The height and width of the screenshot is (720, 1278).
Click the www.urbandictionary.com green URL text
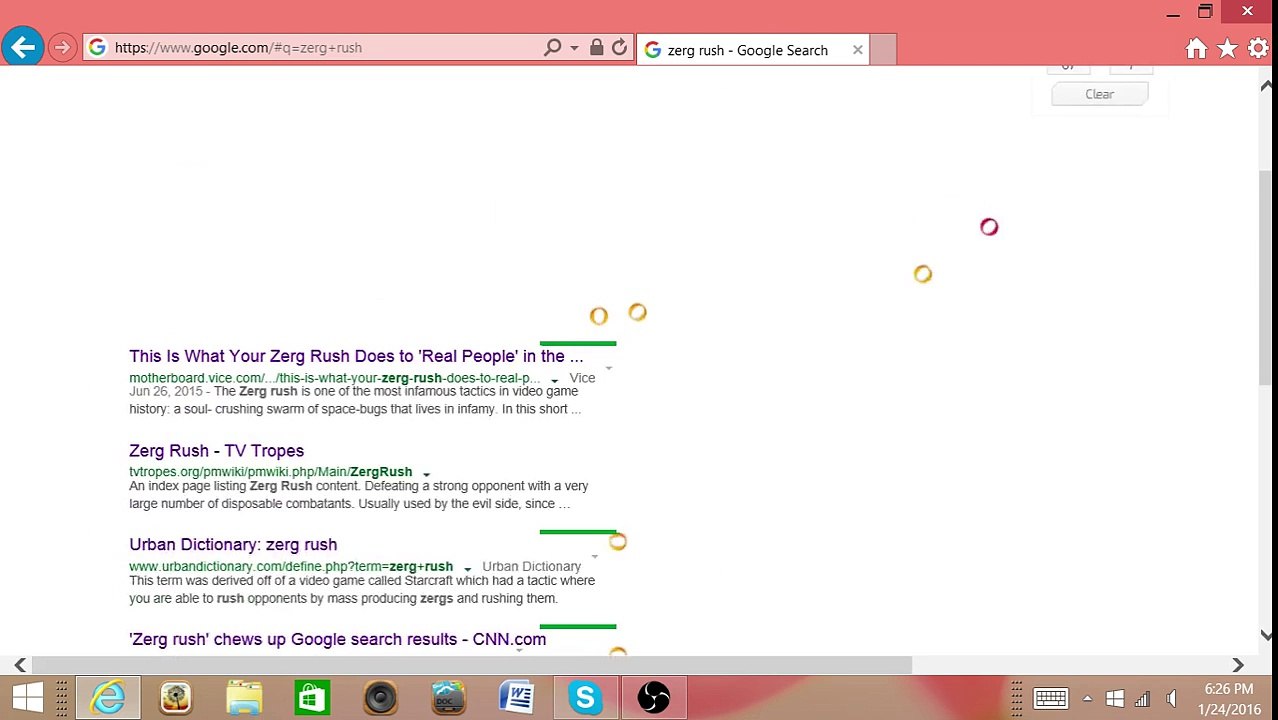coord(291,567)
